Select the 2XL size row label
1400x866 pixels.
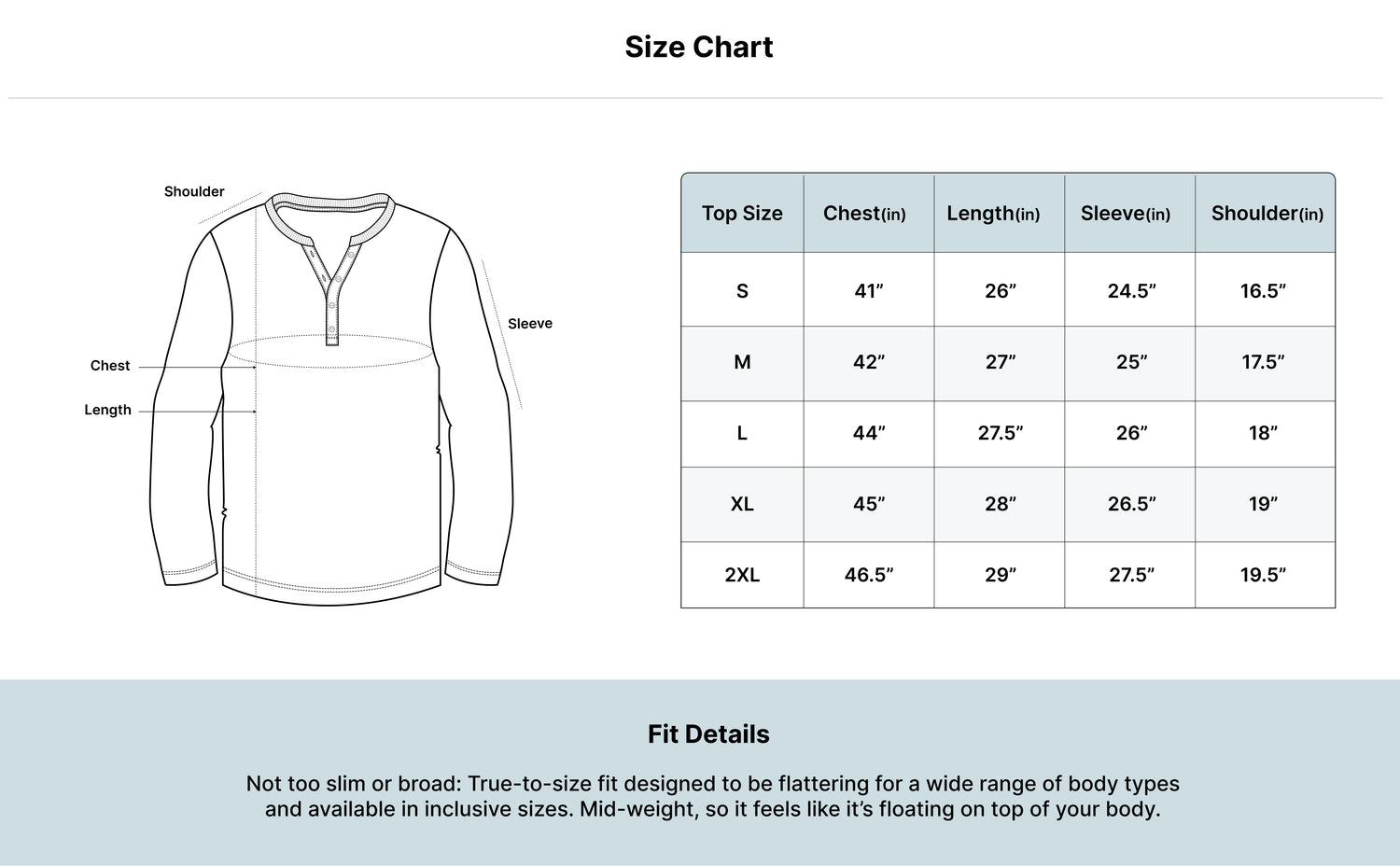pyautogui.click(x=742, y=575)
